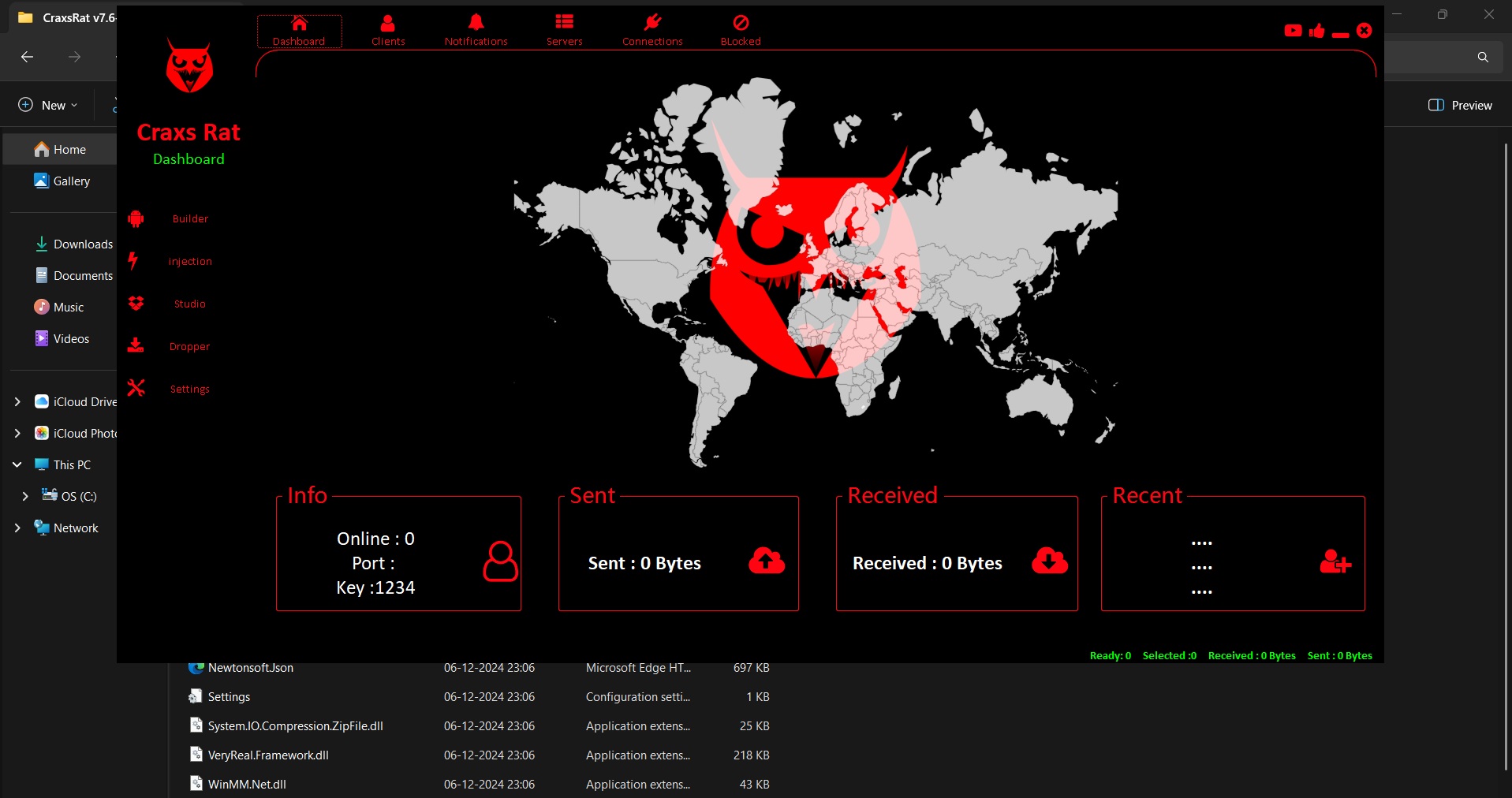Go forward in File Explorer
Viewport: 1512px width, 798px height.
(x=74, y=57)
